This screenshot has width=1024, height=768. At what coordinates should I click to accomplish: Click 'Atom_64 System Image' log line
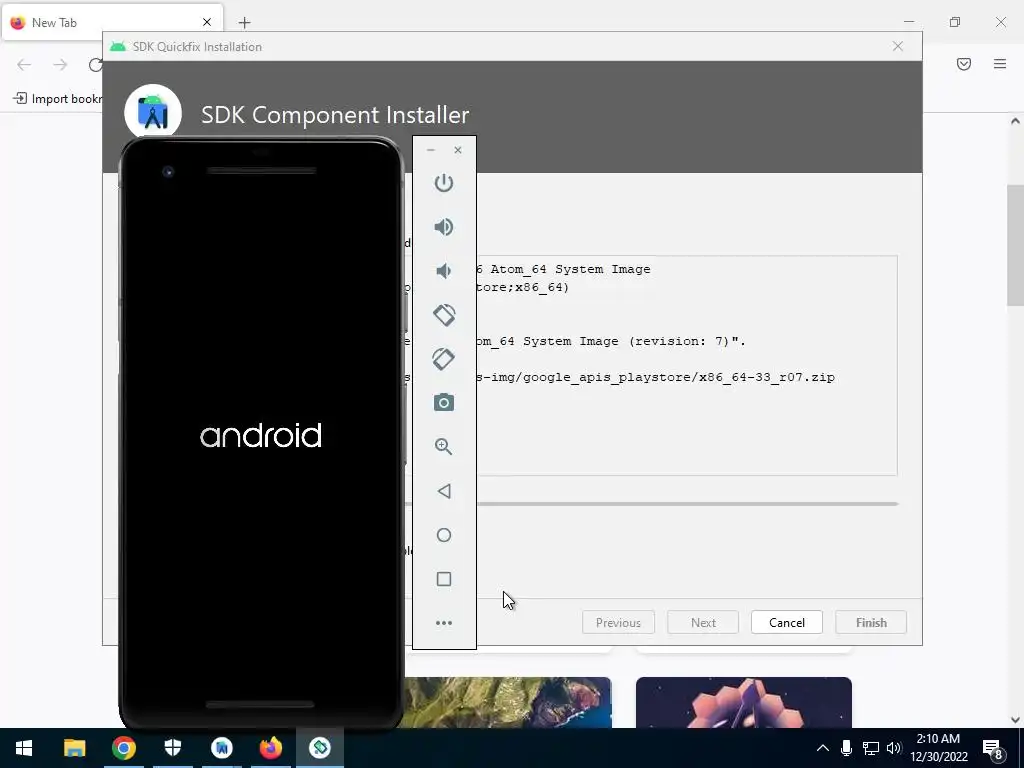point(570,269)
